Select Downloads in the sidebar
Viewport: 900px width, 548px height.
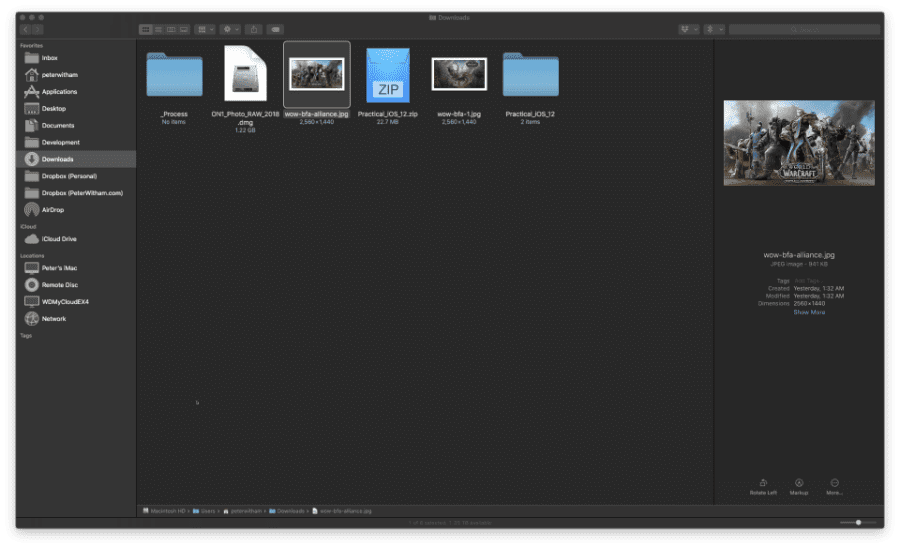click(76, 159)
